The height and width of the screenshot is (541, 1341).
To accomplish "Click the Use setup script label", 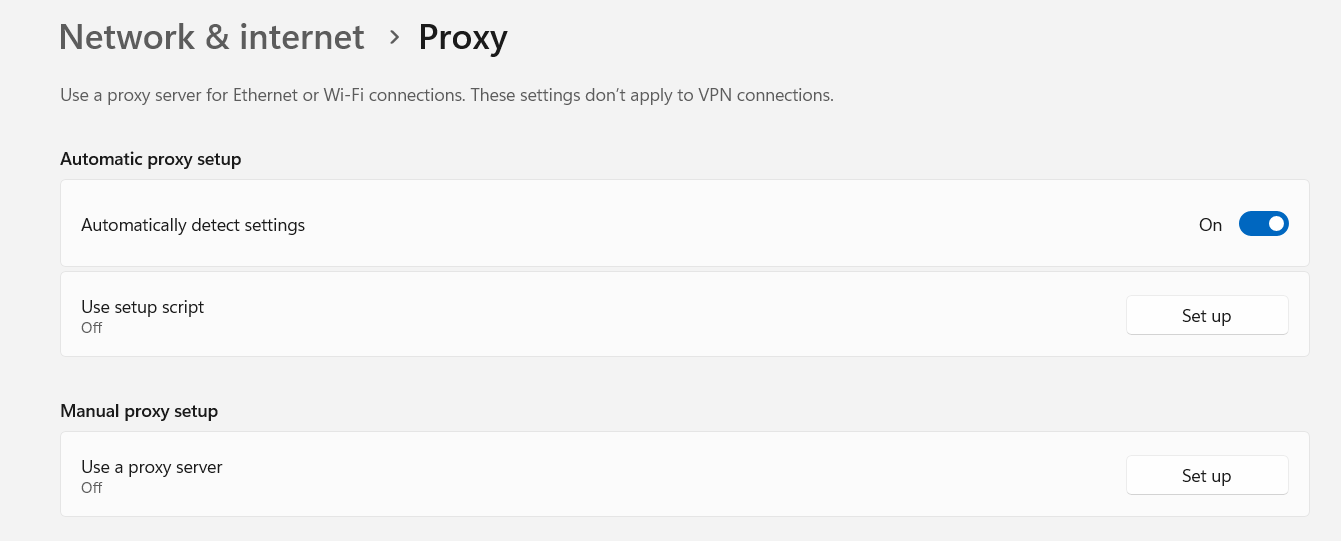I will [x=142, y=307].
